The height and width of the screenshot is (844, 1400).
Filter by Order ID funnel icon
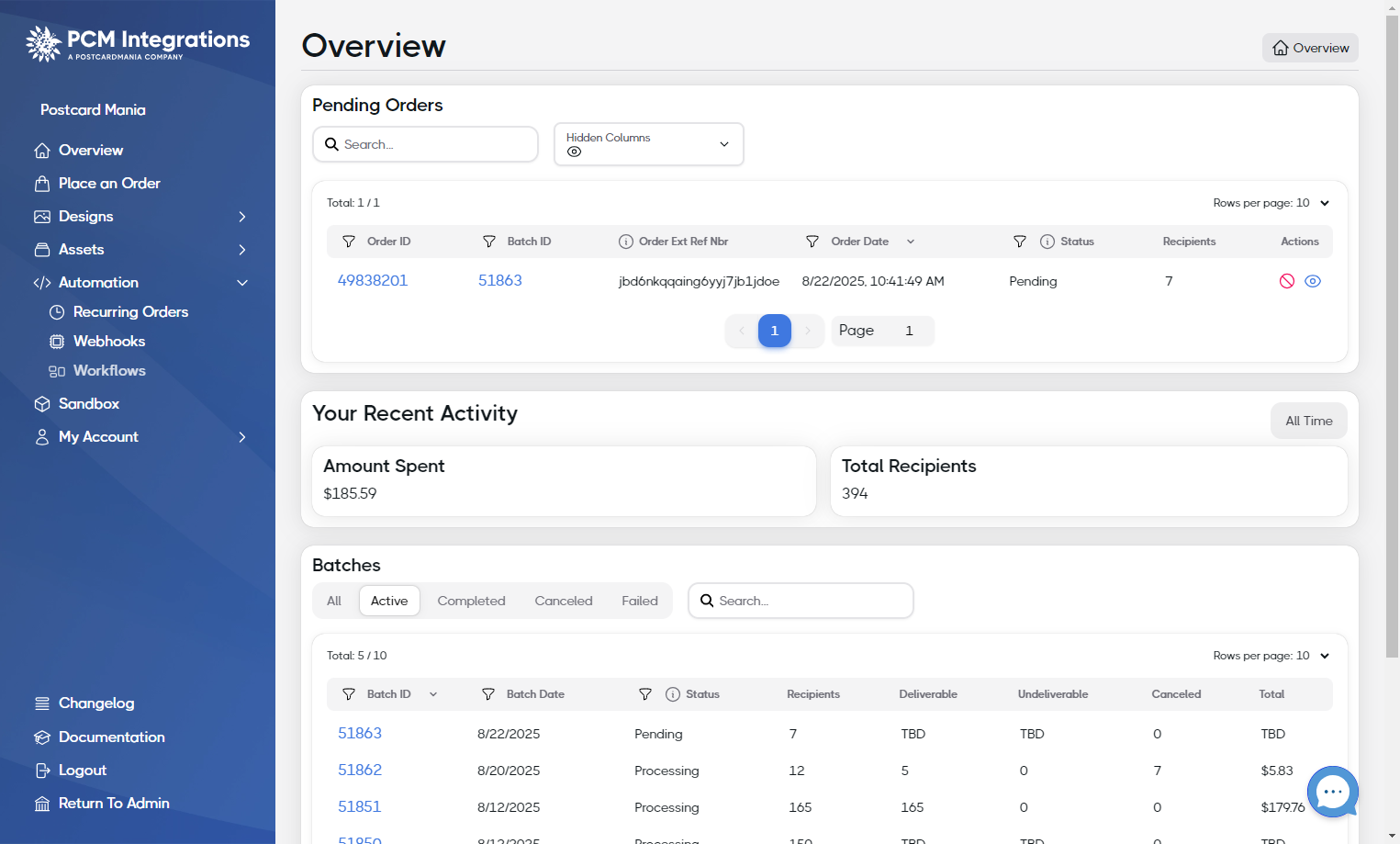pos(349,242)
